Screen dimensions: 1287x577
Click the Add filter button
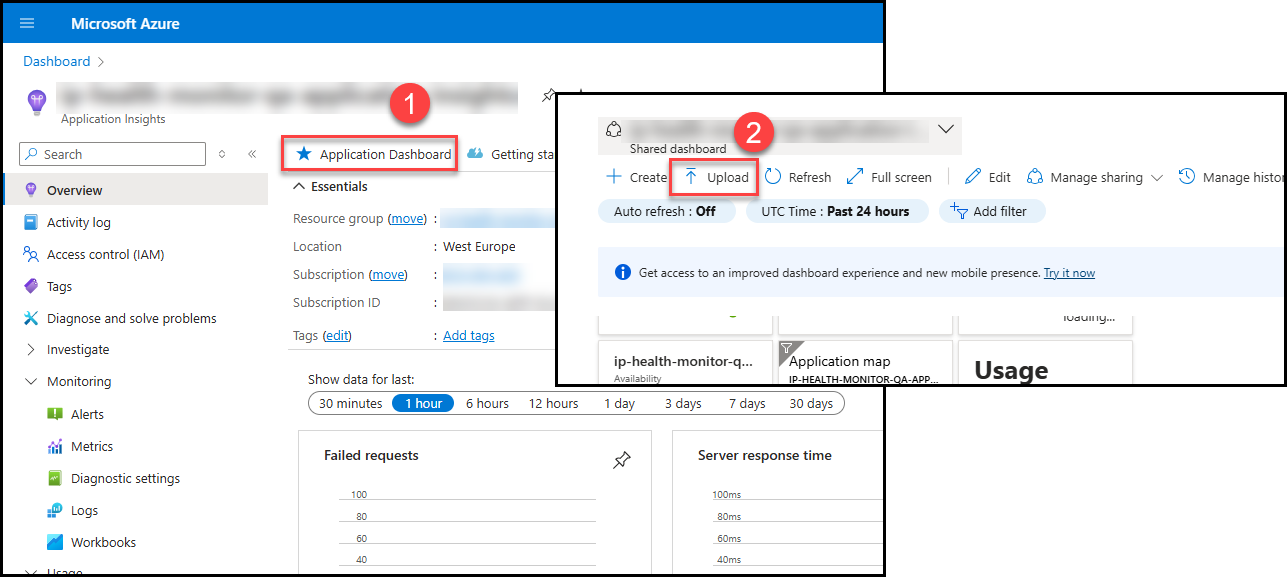991,211
